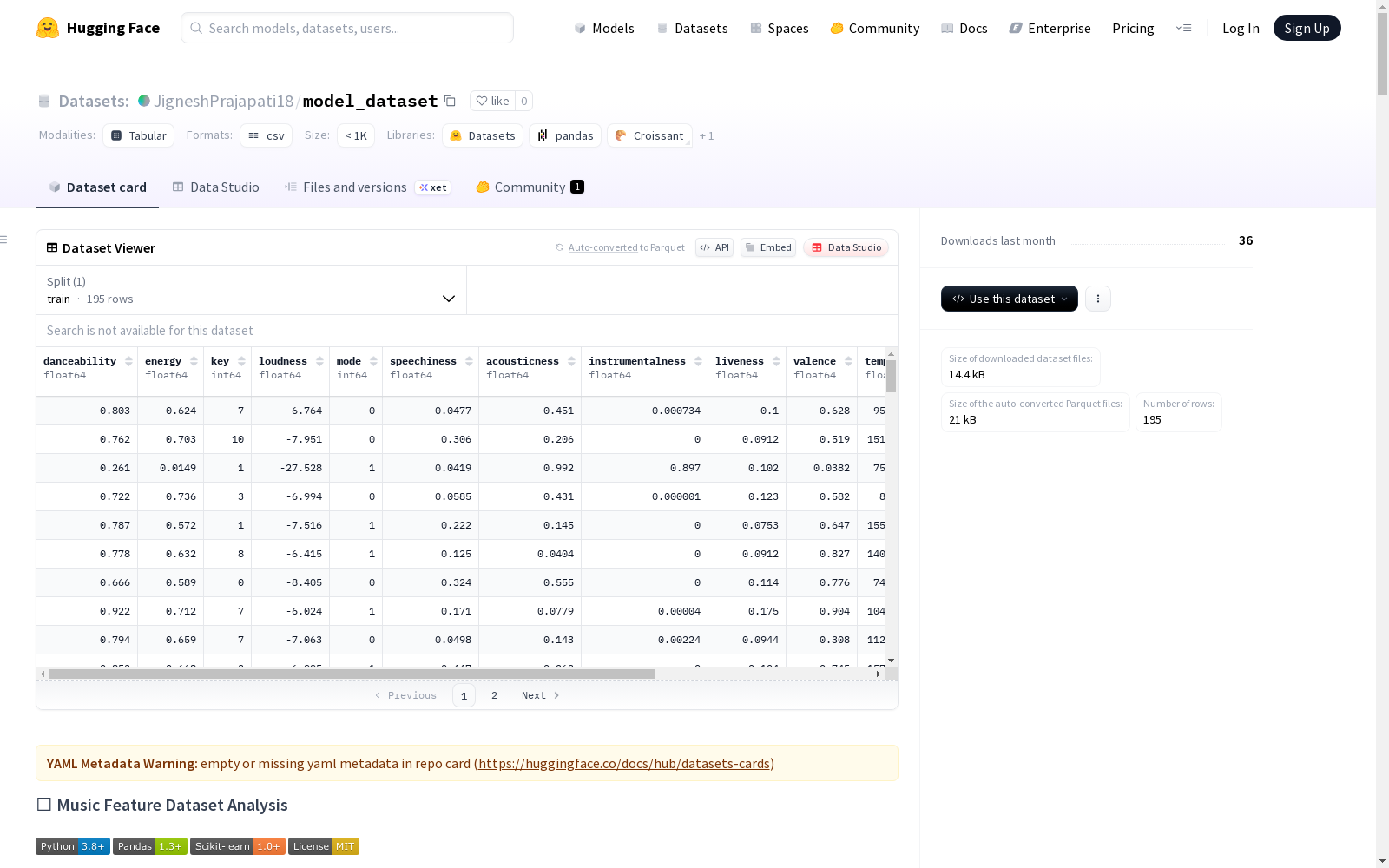Click the csv format tag
The width and height of the screenshot is (1389, 868).
(x=267, y=135)
